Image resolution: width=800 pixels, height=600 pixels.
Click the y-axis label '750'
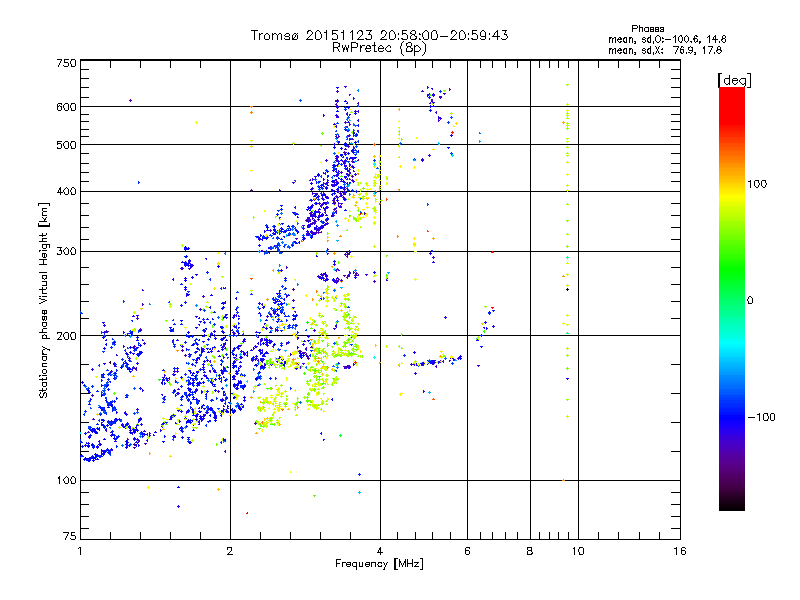66,63
